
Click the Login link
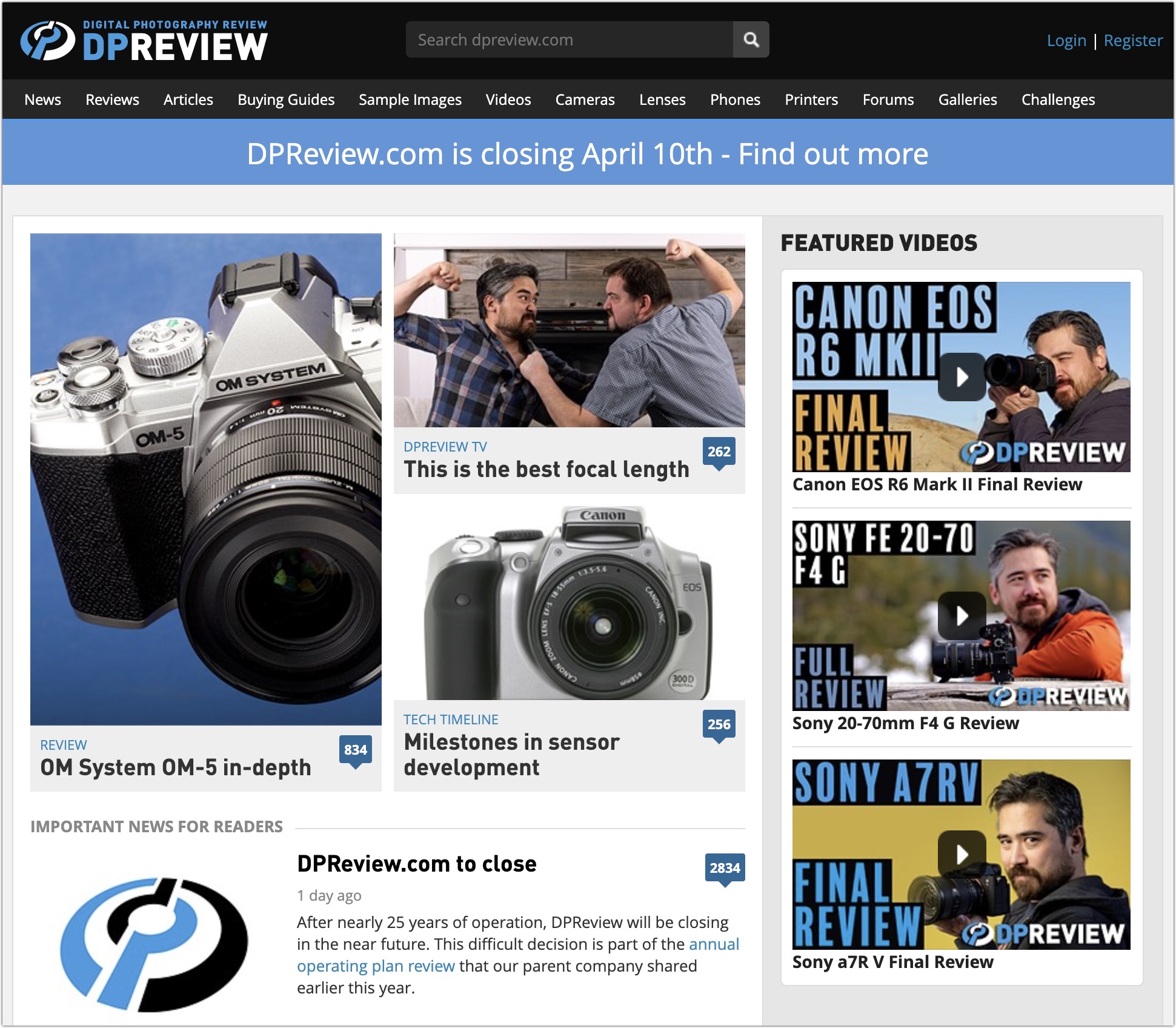click(1066, 41)
